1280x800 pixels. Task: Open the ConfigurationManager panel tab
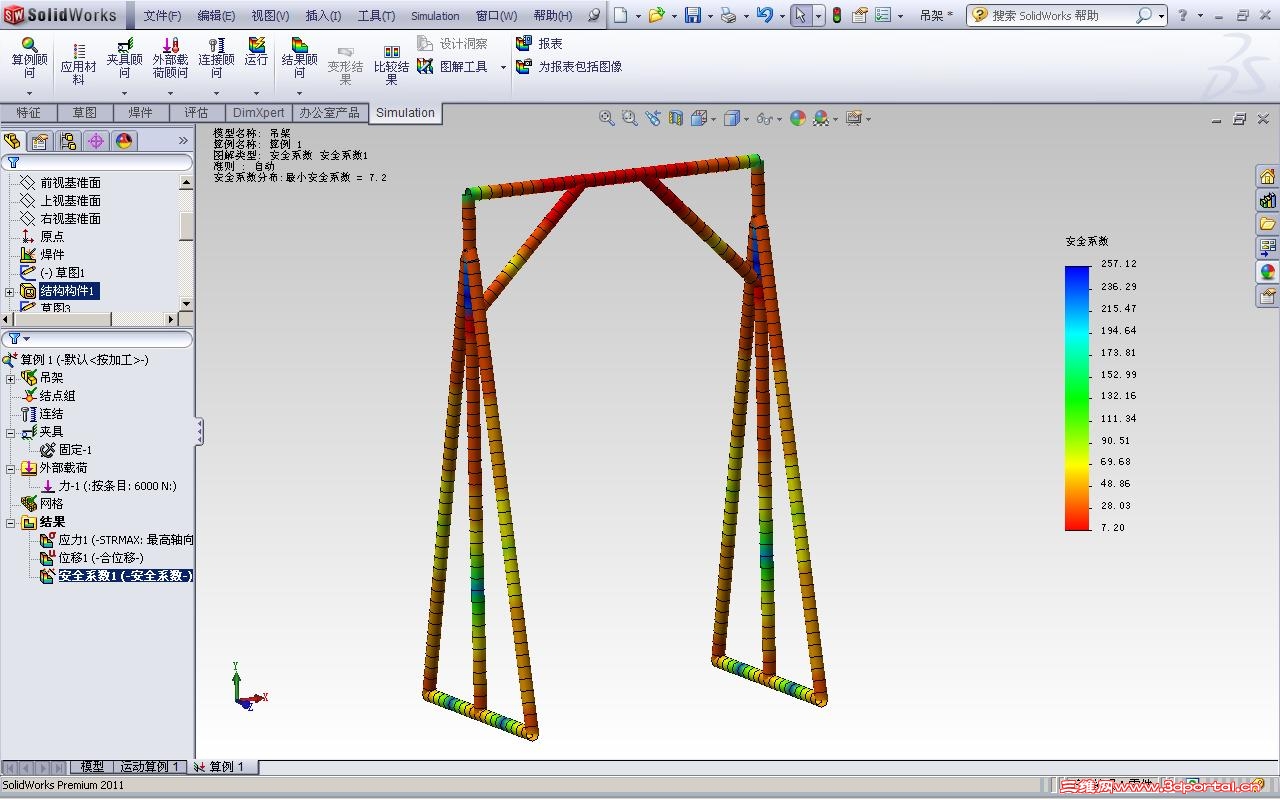68,141
